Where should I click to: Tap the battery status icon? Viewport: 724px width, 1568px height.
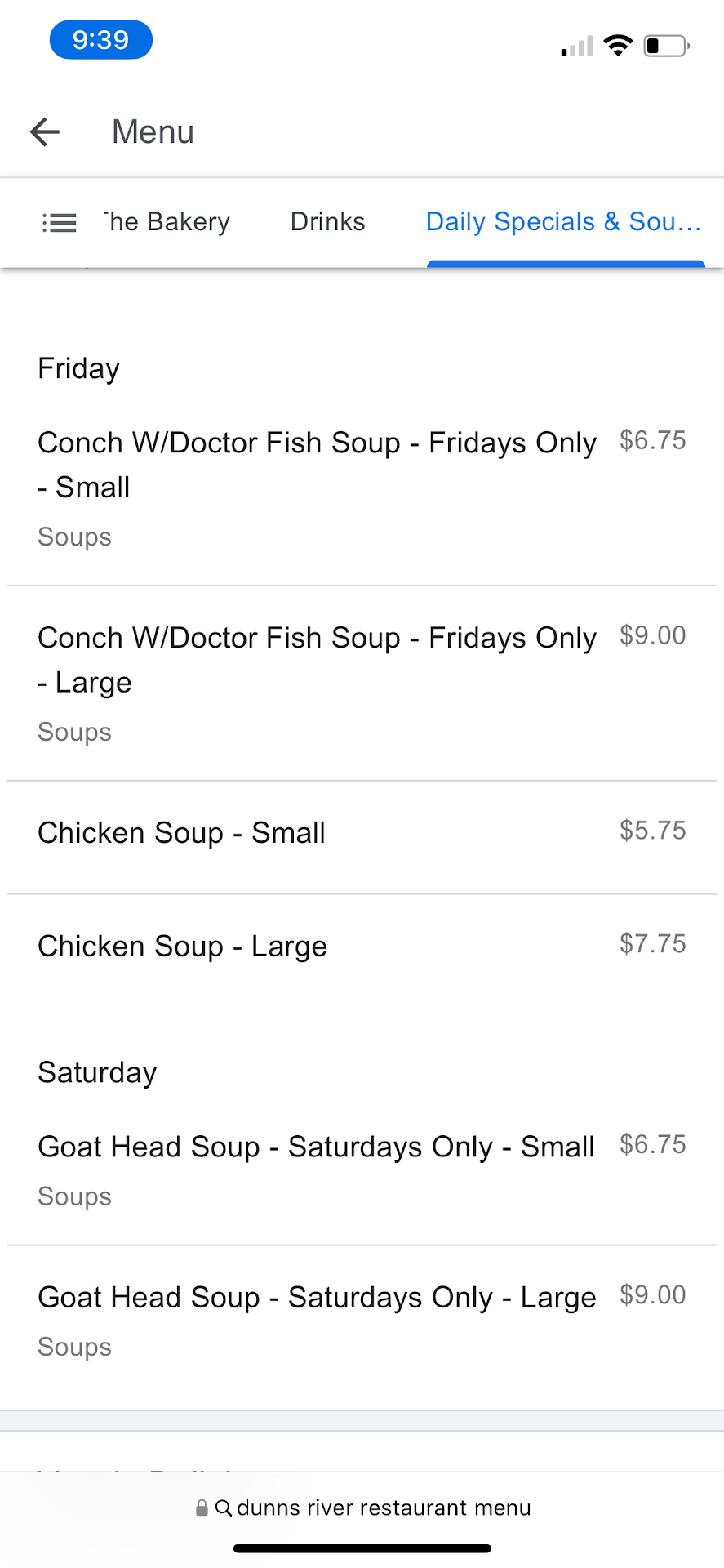[x=667, y=46]
